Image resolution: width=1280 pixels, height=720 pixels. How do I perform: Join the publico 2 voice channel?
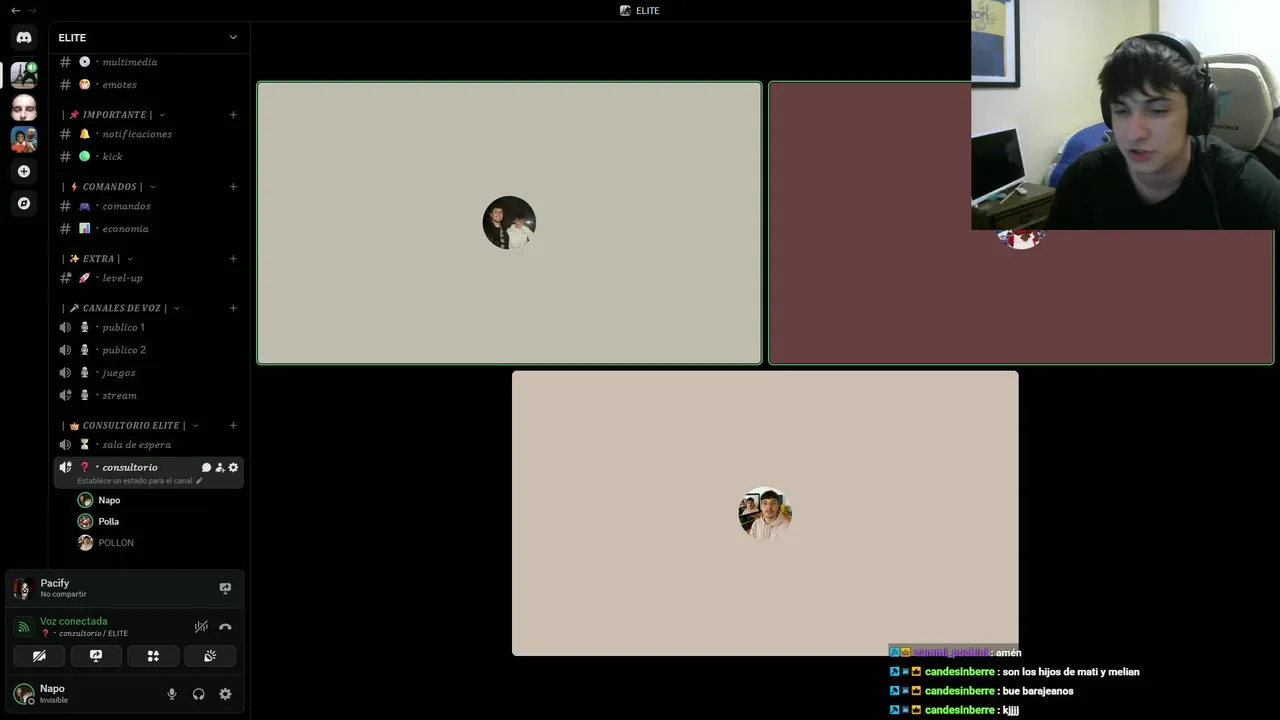[x=148, y=350]
